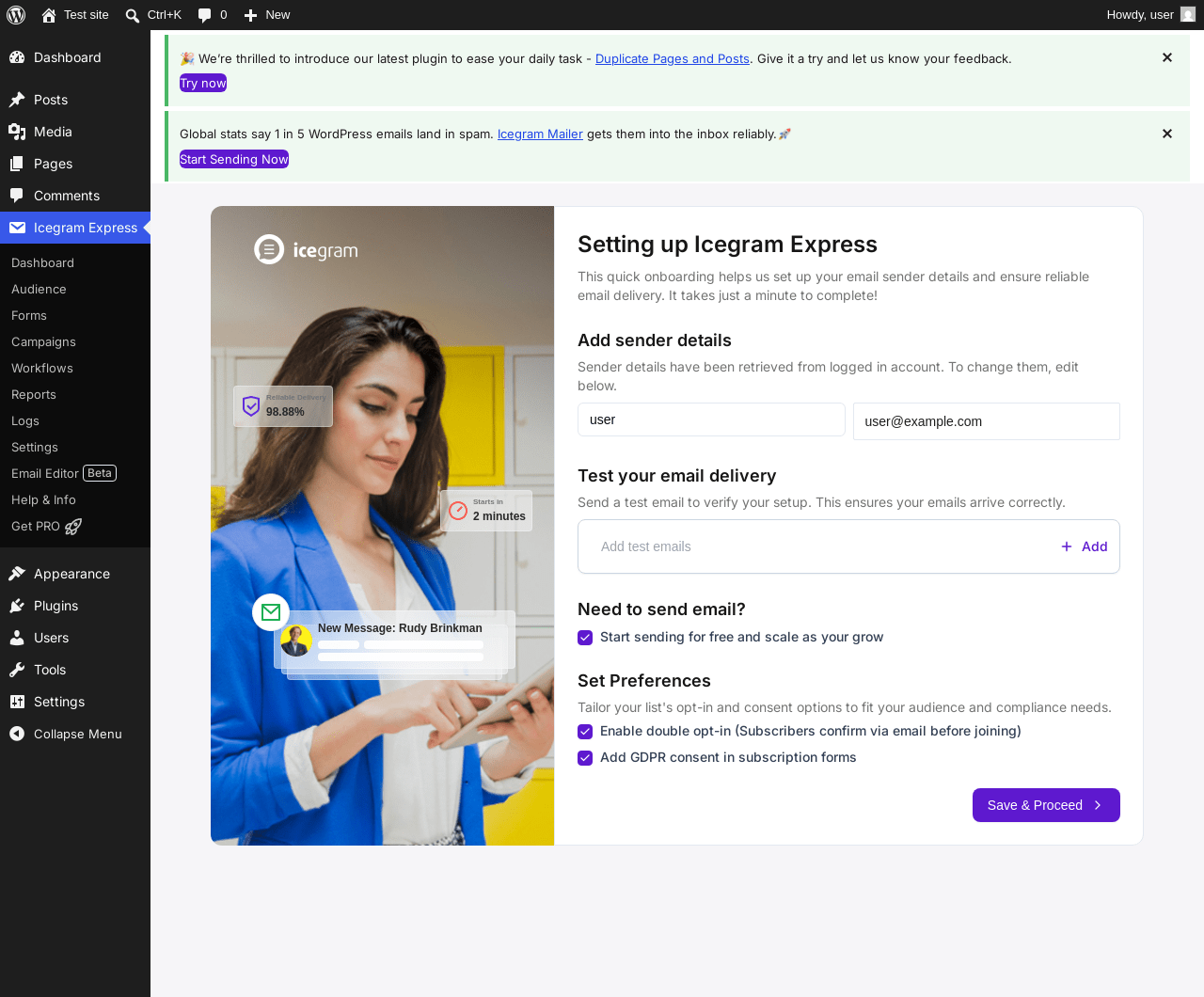Click the Icegram logo on the image
The image size is (1204, 997).
pos(307,250)
